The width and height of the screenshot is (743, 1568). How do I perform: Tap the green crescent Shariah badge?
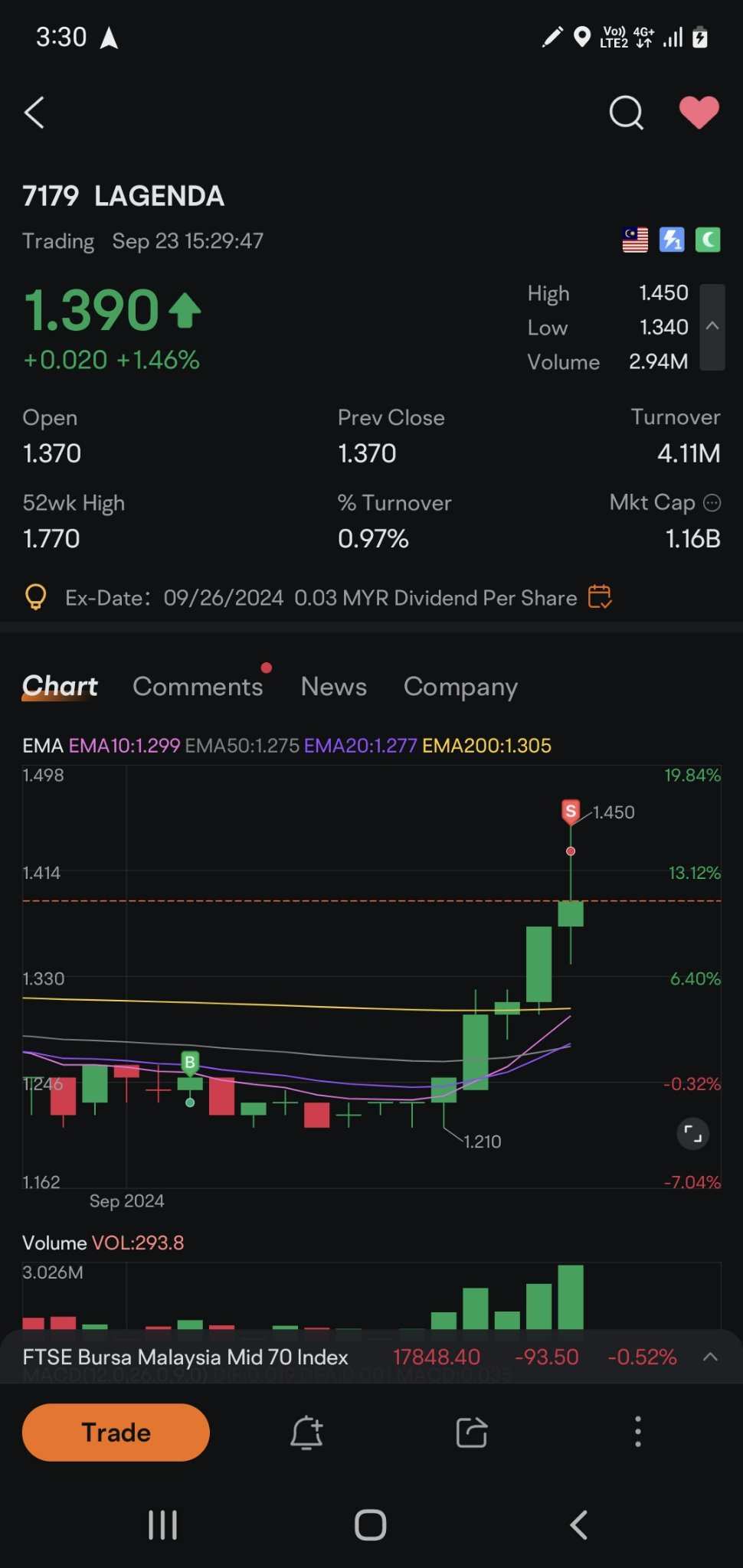pyautogui.click(x=708, y=240)
